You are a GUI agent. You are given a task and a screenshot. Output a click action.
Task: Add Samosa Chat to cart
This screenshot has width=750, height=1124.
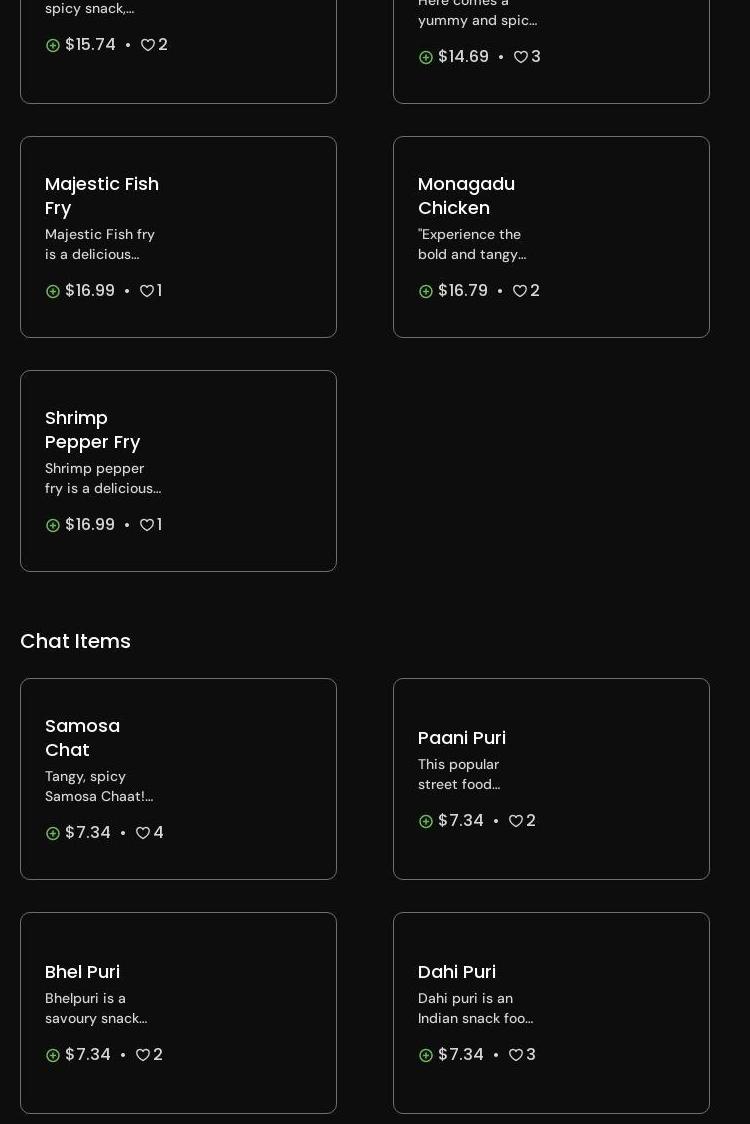tap(53, 833)
